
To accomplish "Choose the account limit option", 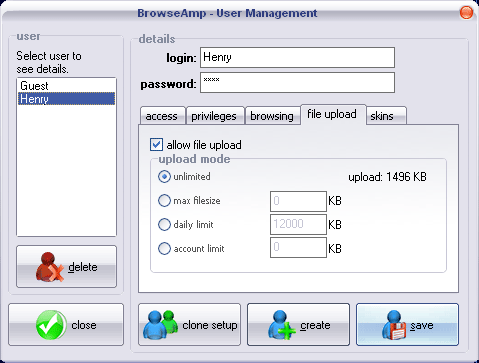I will pyautogui.click(x=164, y=248).
